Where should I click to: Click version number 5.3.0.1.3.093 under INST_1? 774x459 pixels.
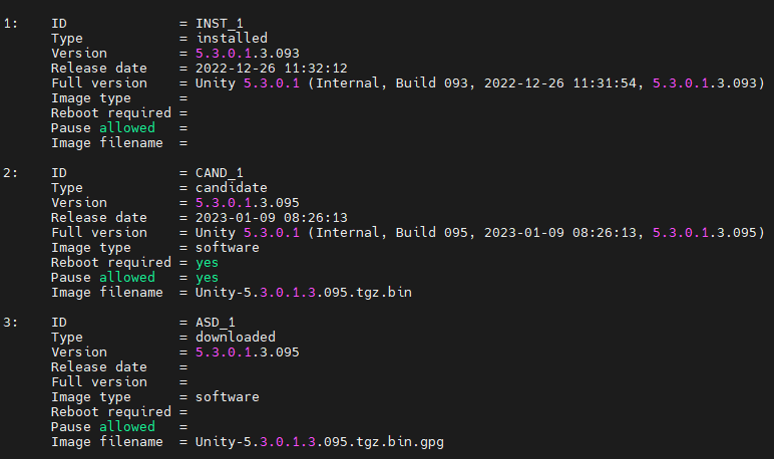point(247,53)
